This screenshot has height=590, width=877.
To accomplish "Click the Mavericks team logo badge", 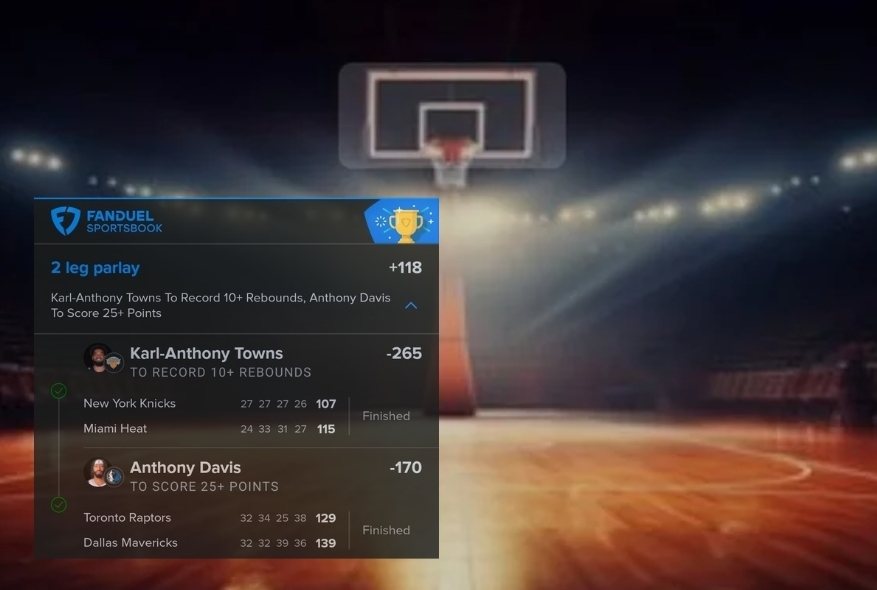I will (115, 477).
